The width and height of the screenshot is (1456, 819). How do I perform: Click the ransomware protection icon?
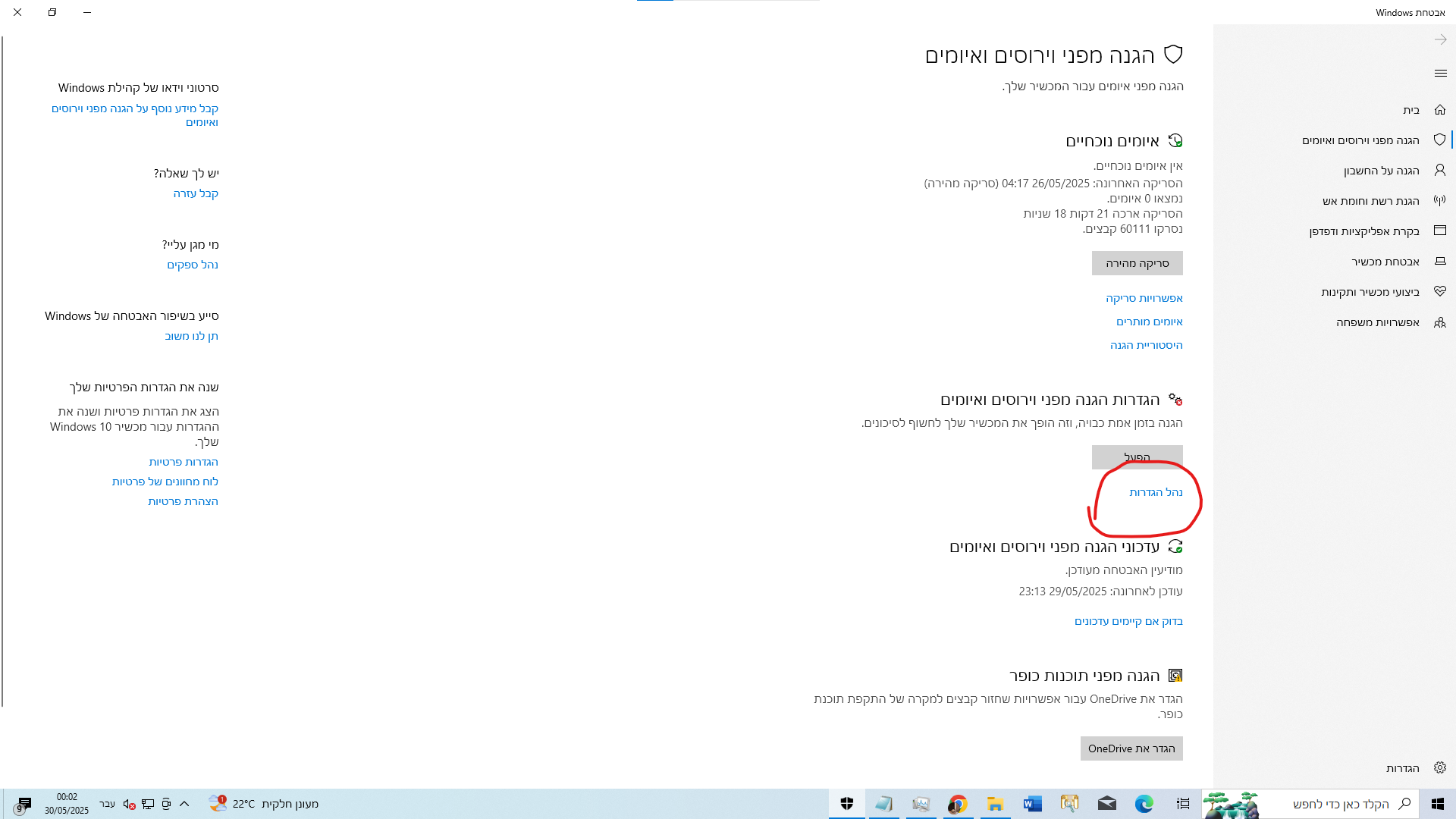(x=1175, y=675)
